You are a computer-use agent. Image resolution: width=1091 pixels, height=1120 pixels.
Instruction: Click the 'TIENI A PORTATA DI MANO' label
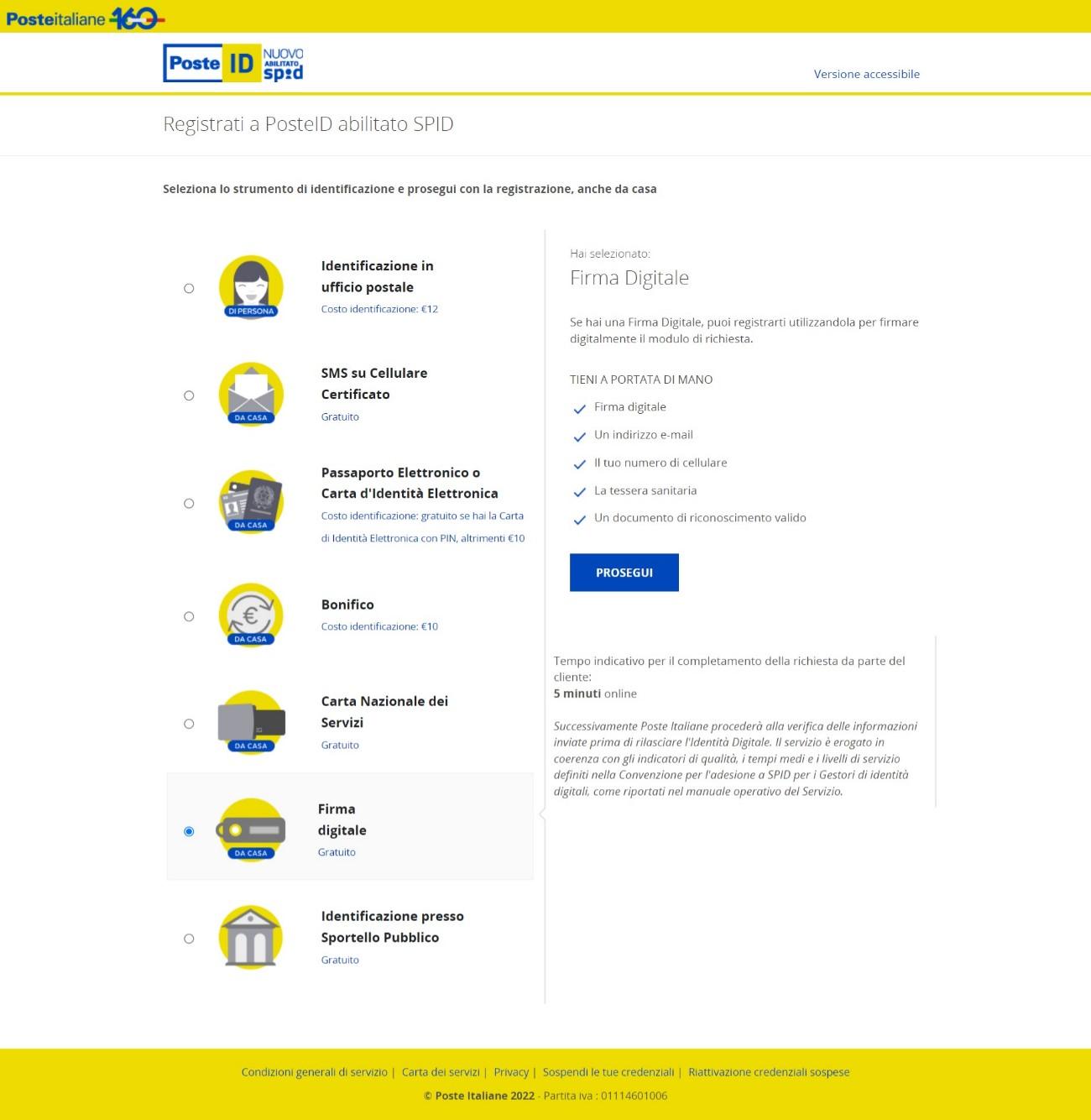coord(641,379)
